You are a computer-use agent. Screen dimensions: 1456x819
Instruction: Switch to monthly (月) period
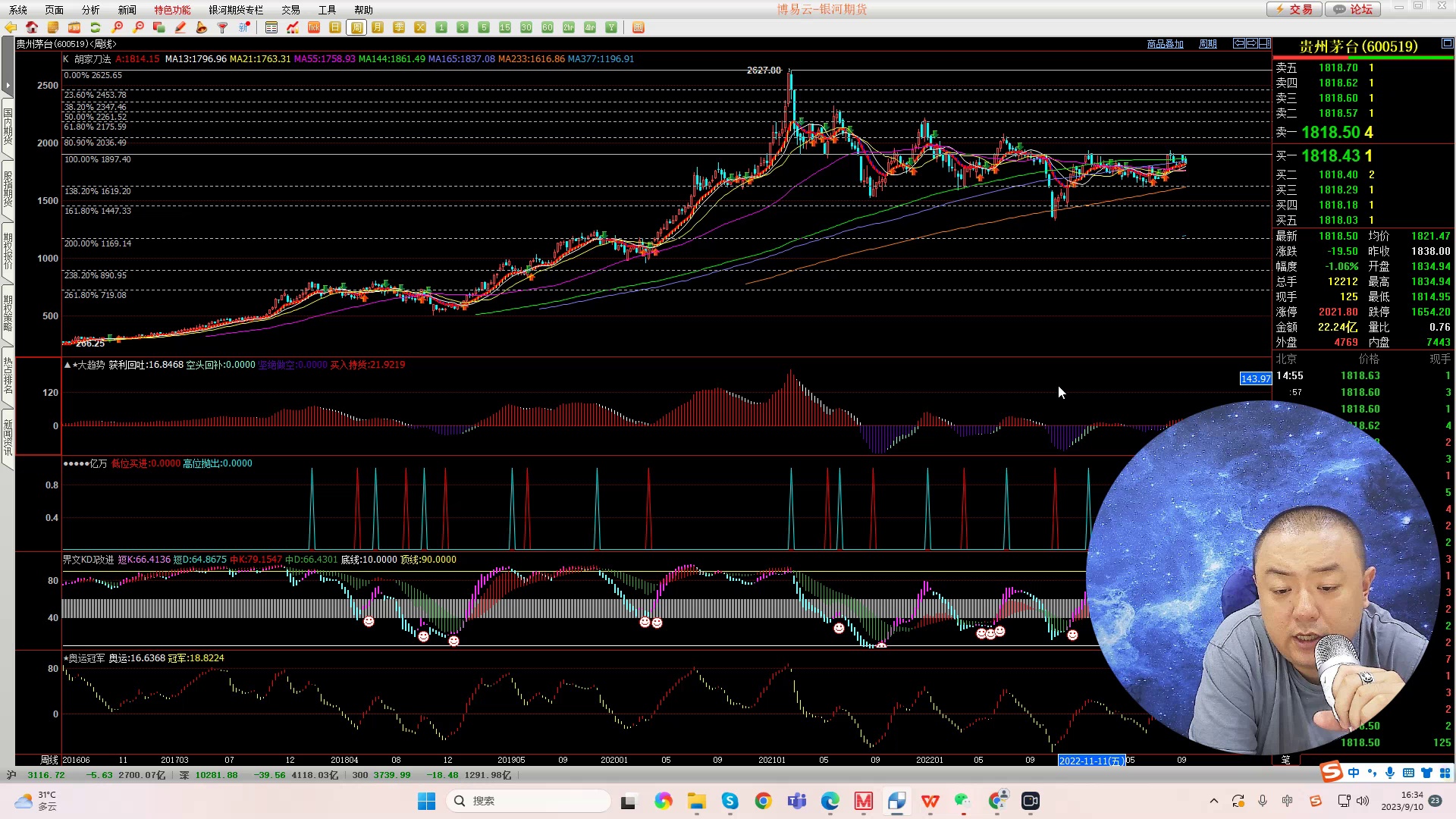click(378, 27)
